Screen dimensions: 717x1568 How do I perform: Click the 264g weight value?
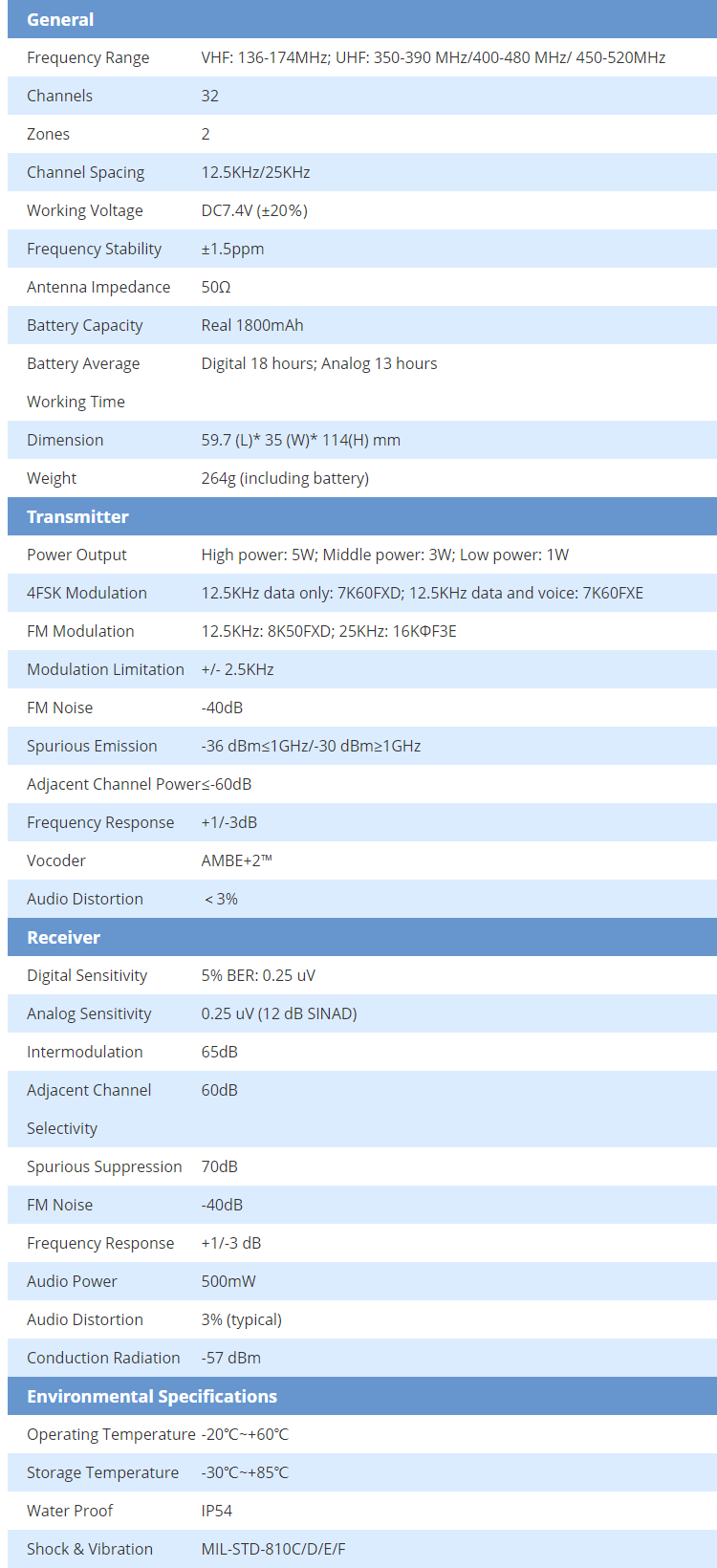pyautogui.click(x=285, y=478)
